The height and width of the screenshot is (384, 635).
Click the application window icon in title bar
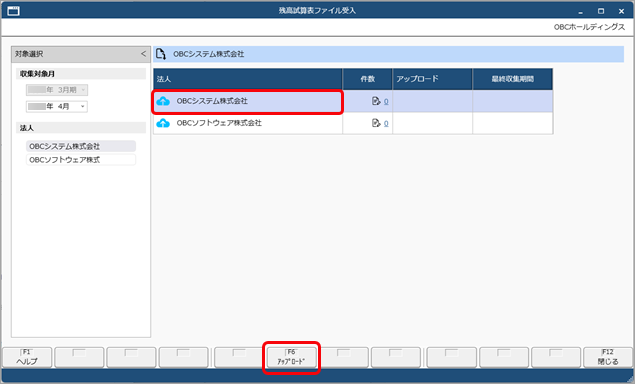[13, 11]
